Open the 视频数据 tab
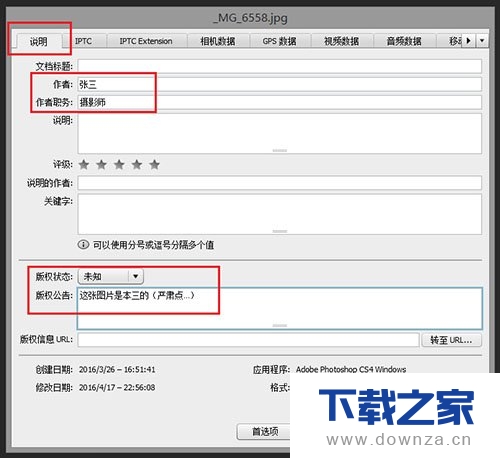Image resolution: width=500 pixels, height=458 pixels. [342, 41]
